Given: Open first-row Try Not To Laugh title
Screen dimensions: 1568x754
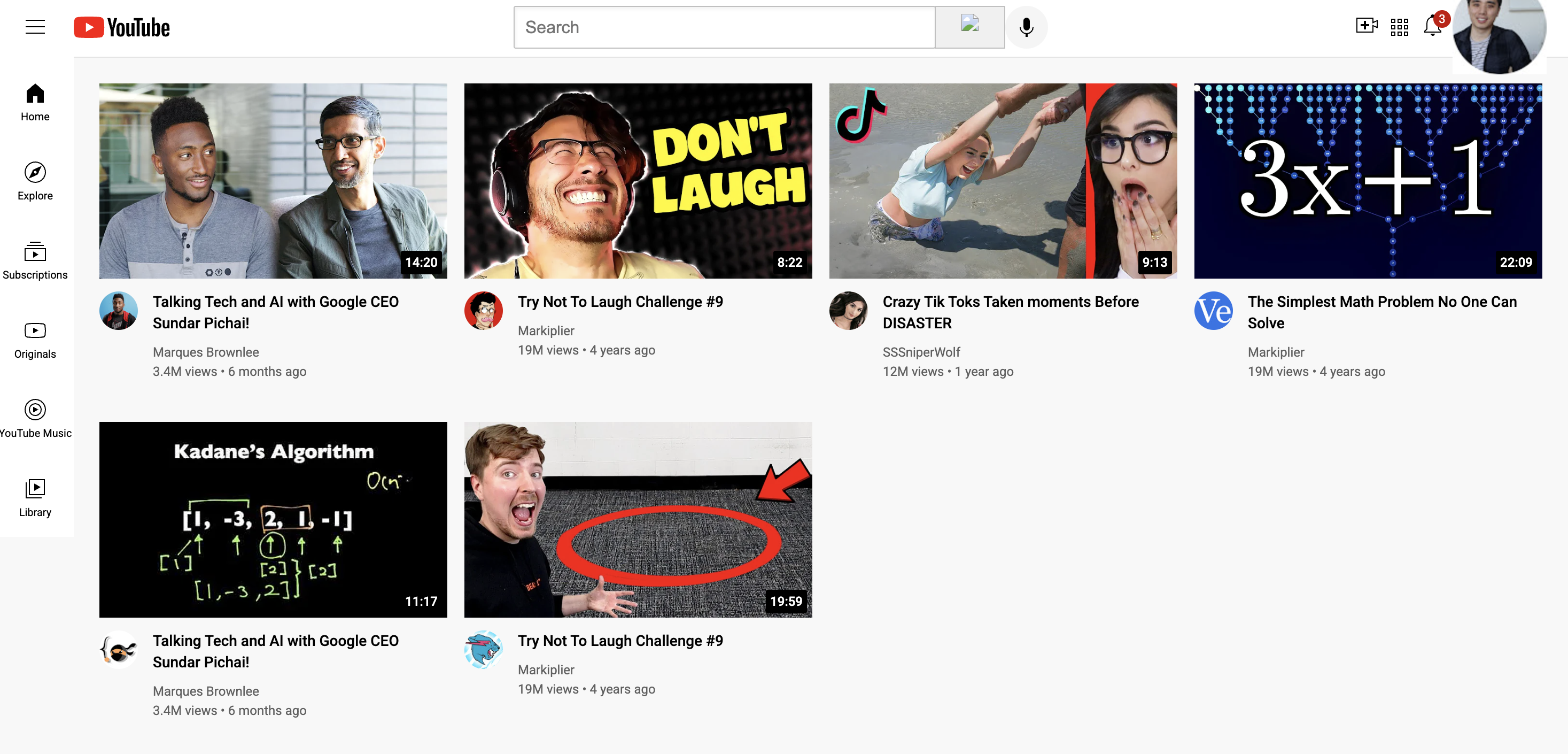Looking at the screenshot, I should coord(620,302).
